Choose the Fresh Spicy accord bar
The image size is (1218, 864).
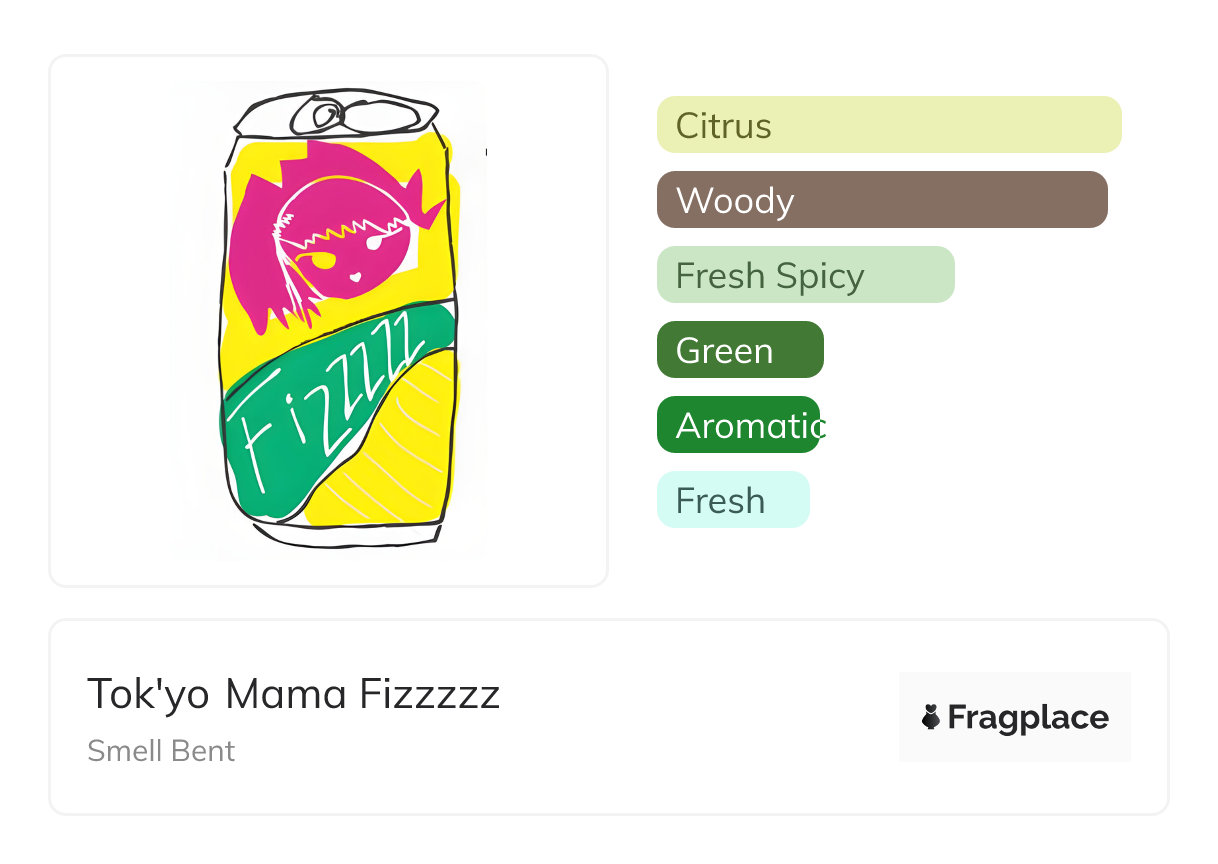pyautogui.click(x=805, y=275)
